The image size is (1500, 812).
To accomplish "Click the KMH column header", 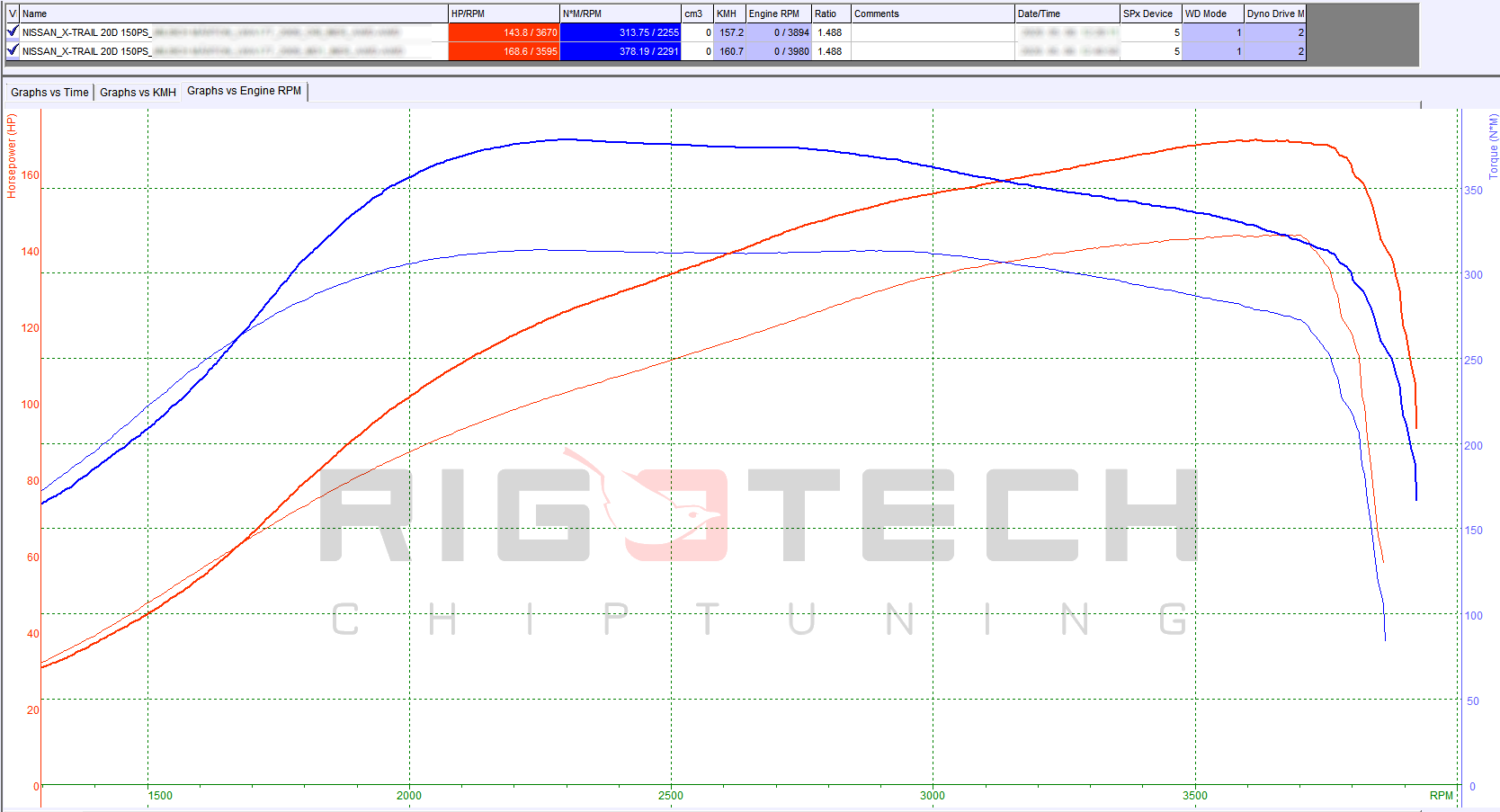I will (x=729, y=13).
